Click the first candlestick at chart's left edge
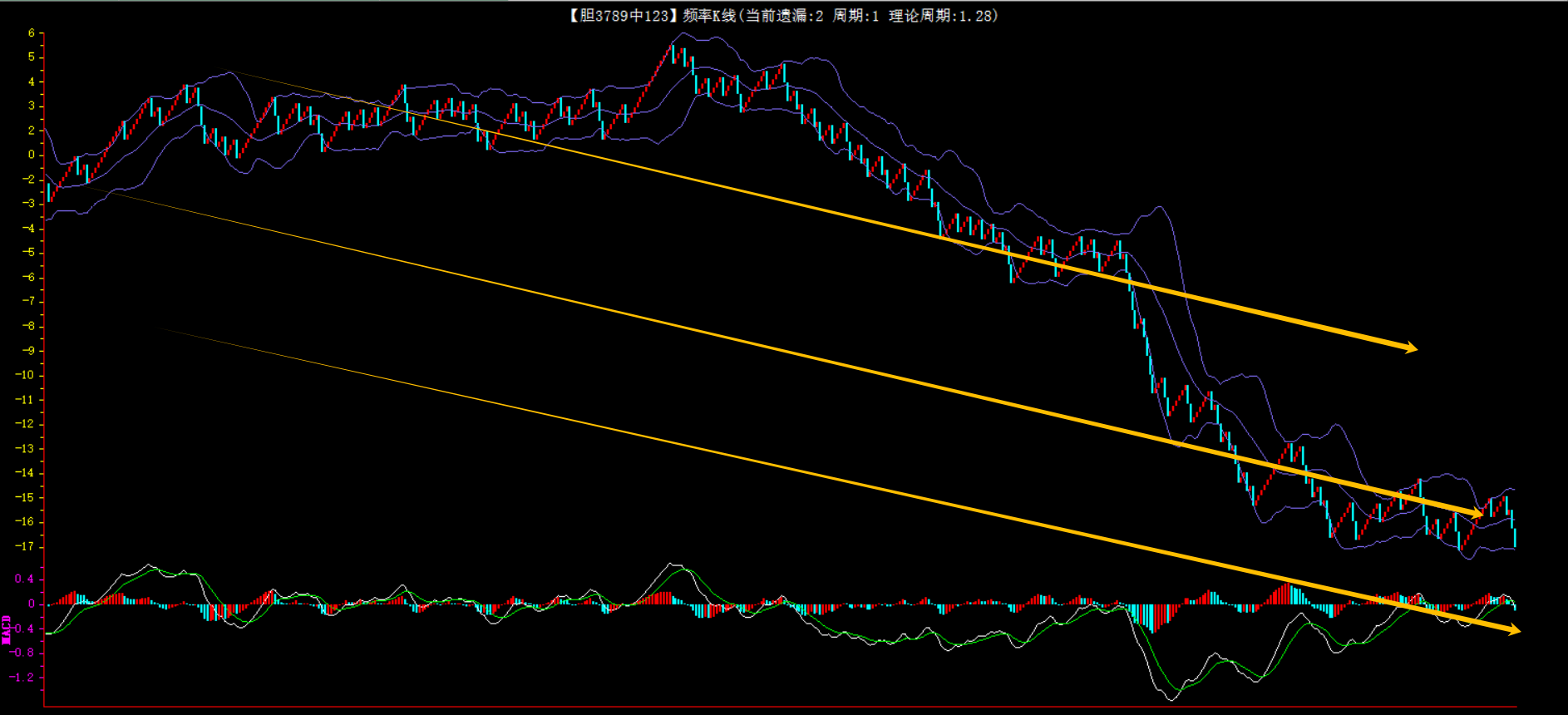 49,193
